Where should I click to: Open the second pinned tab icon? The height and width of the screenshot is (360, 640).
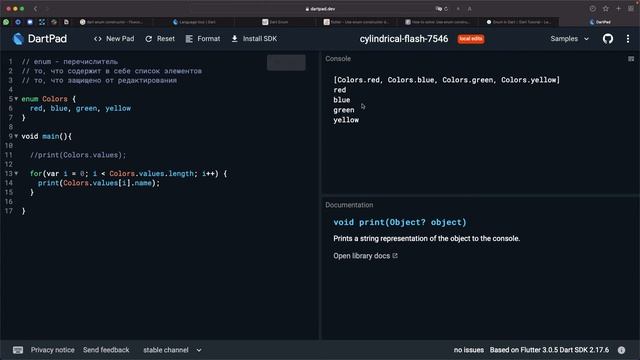click(18, 22)
